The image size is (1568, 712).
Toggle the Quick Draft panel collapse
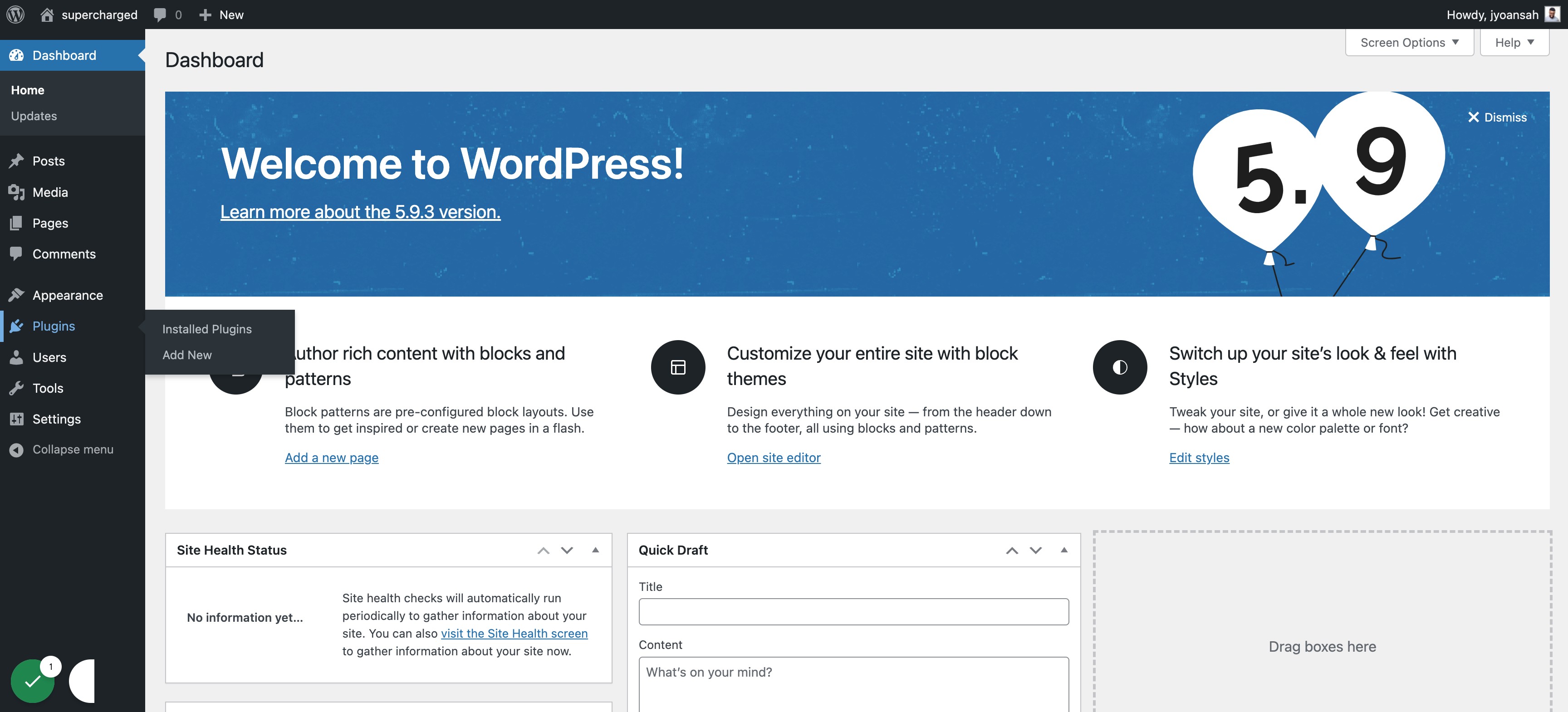pyautogui.click(x=1064, y=550)
